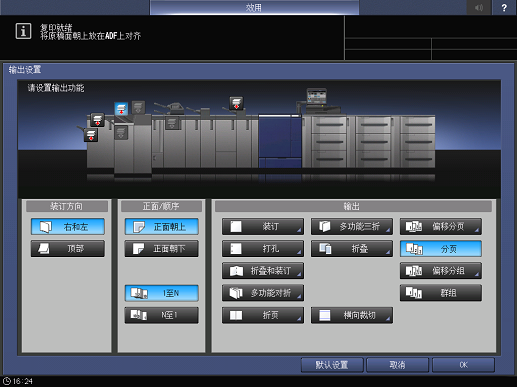Screen dimensions: 517x387
Task: Select the tray icon nearest the blue main engine
Action: (x=236, y=103)
